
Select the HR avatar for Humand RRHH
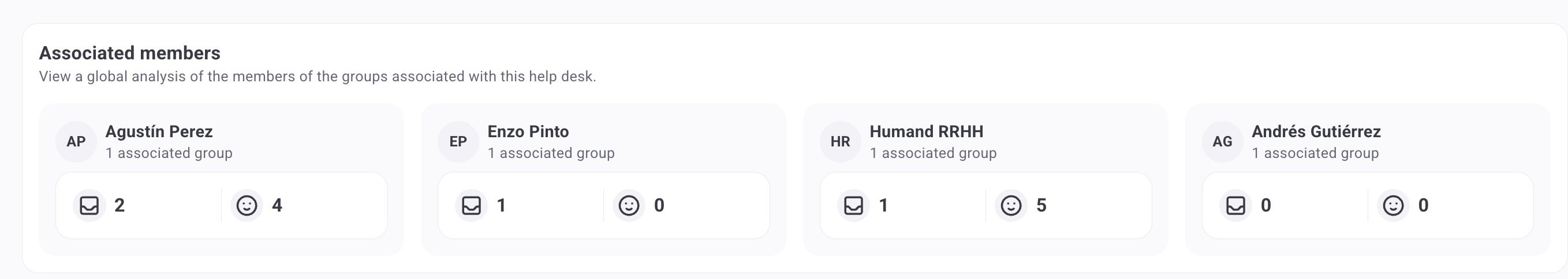pos(840,142)
